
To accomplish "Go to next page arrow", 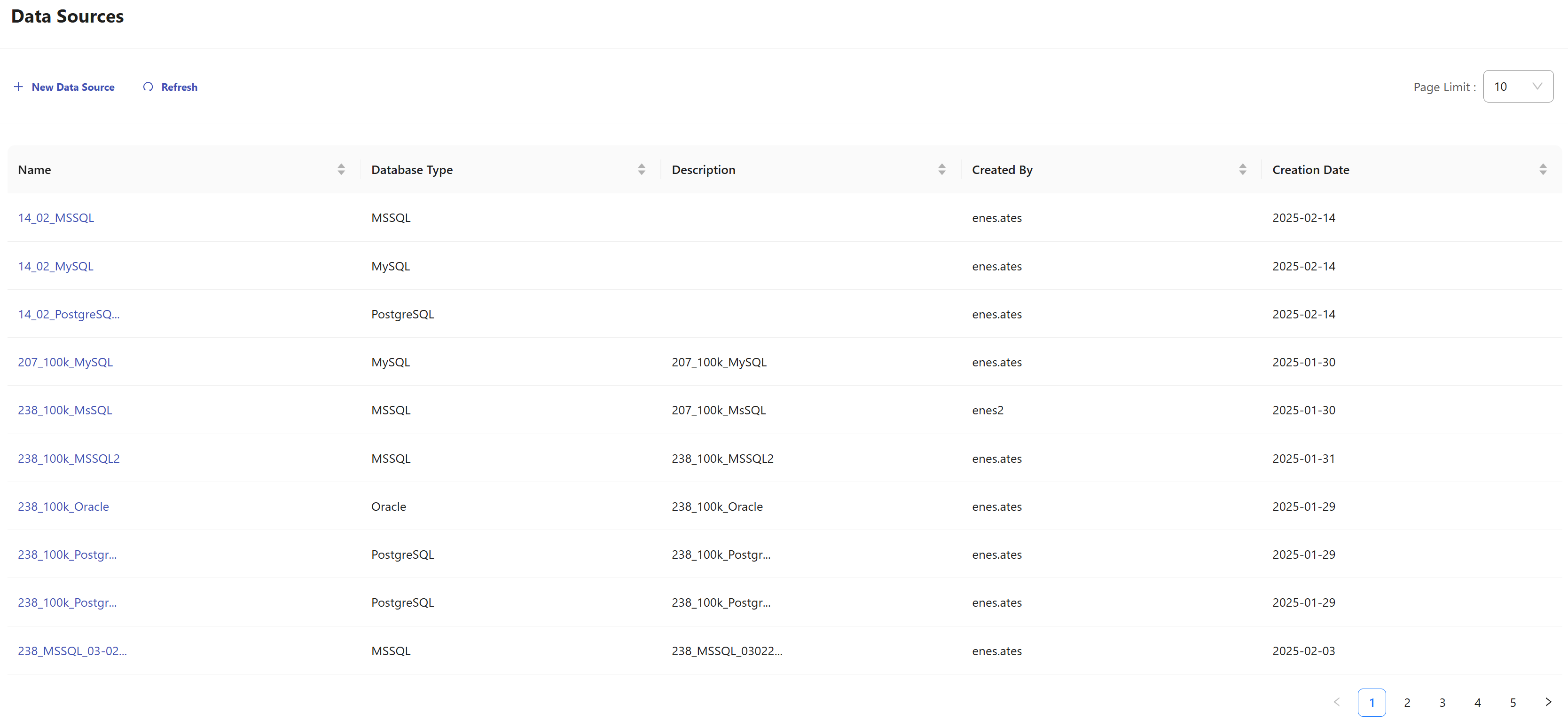I will coord(1548,702).
